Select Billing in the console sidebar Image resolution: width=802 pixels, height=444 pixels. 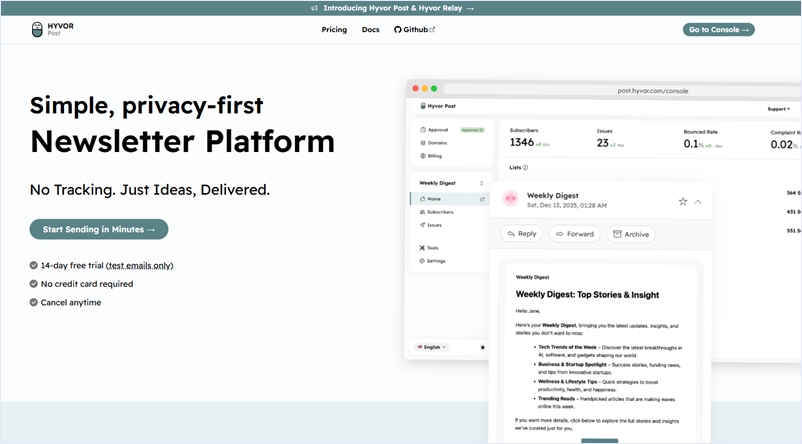[x=434, y=156]
